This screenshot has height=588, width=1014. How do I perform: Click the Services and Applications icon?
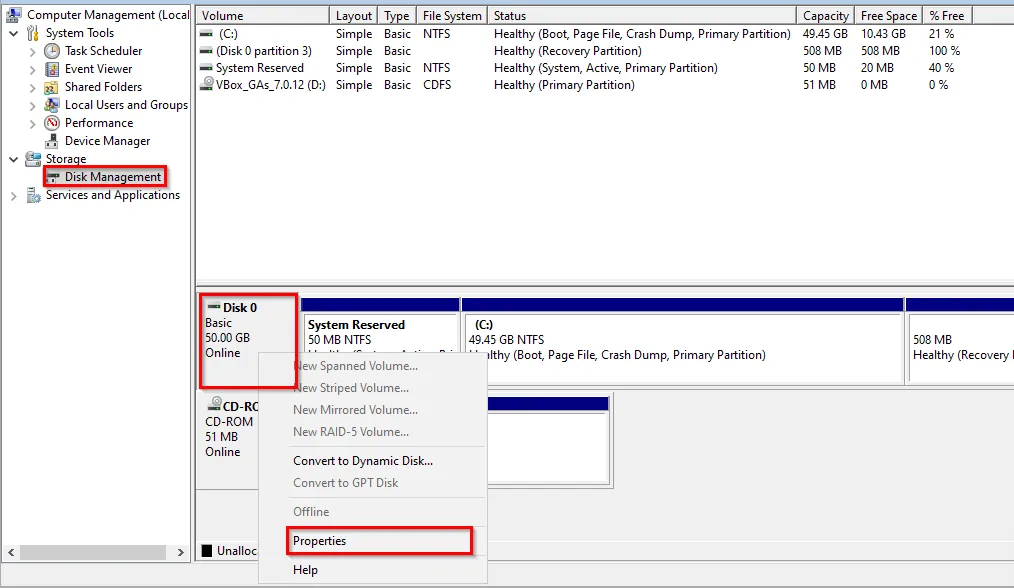pyautogui.click(x=33, y=195)
